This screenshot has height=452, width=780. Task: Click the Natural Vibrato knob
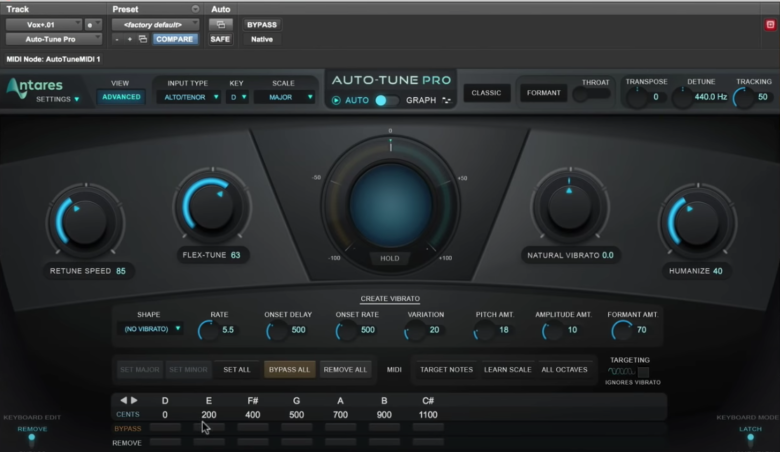tap(570, 206)
